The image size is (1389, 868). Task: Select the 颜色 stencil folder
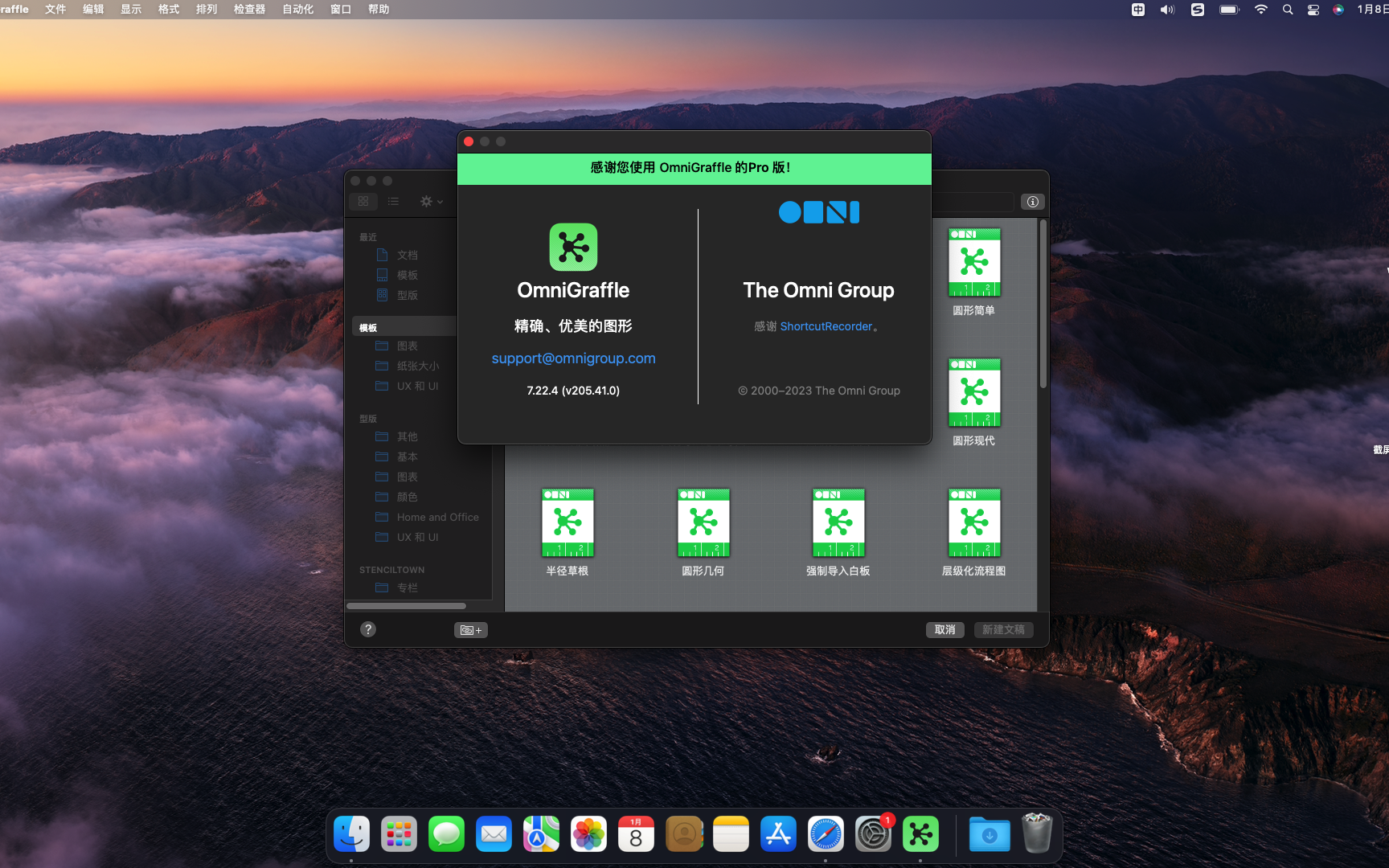(408, 497)
